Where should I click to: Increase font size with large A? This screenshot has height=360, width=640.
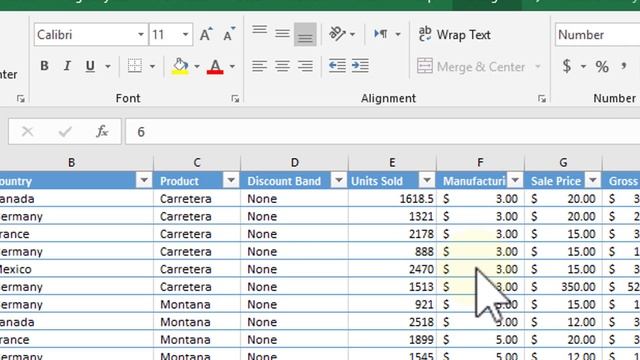206,34
